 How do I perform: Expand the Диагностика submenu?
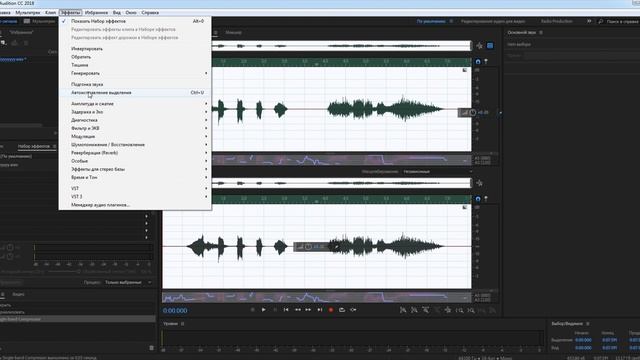click(135, 120)
